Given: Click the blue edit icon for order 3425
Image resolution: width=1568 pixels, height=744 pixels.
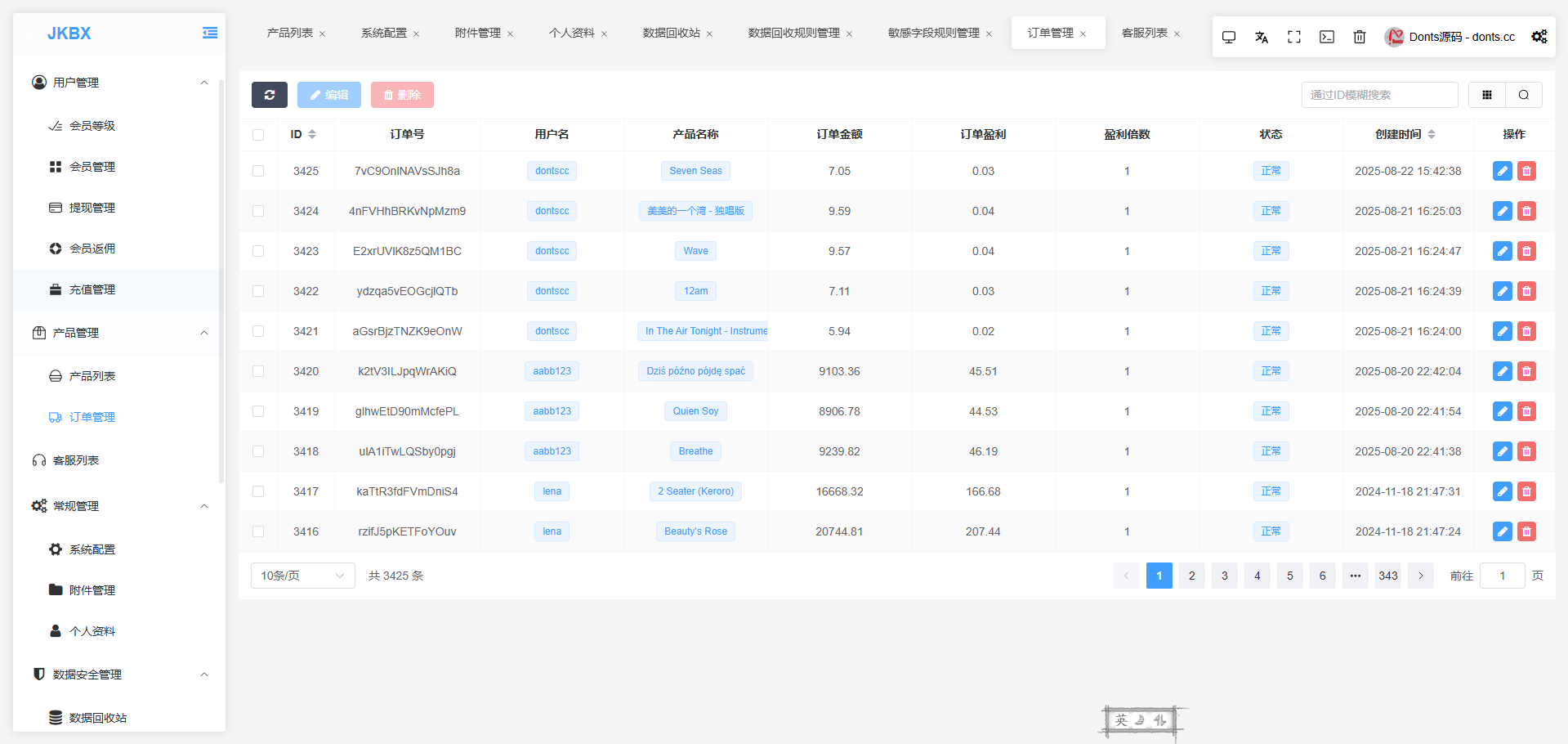Looking at the screenshot, I should point(1502,171).
